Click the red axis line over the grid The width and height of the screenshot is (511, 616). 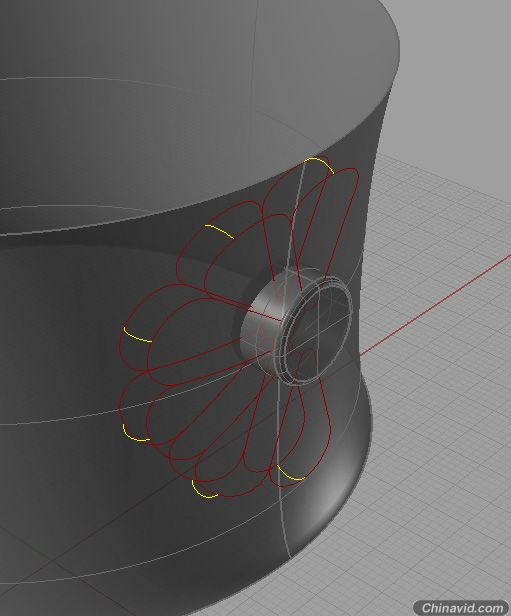(436, 306)
